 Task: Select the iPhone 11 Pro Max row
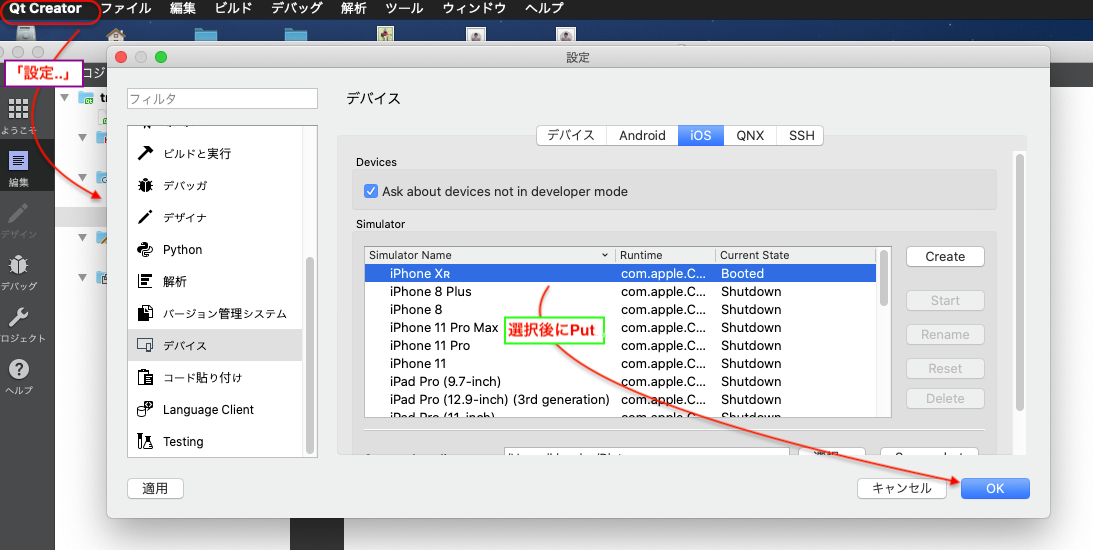[x=620, y=328]
